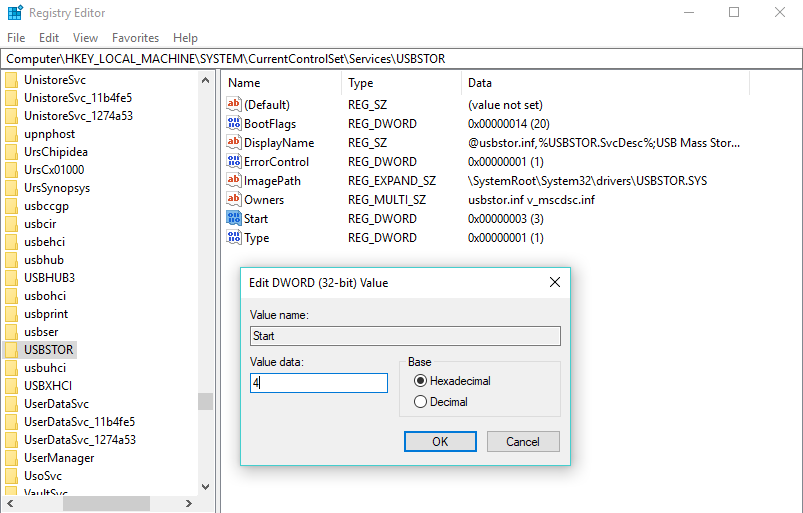Close the Edit DWORD dialog with X
The height and width of the screenshot is (513, 803).
pyautogui.click(x=555, y=282)
